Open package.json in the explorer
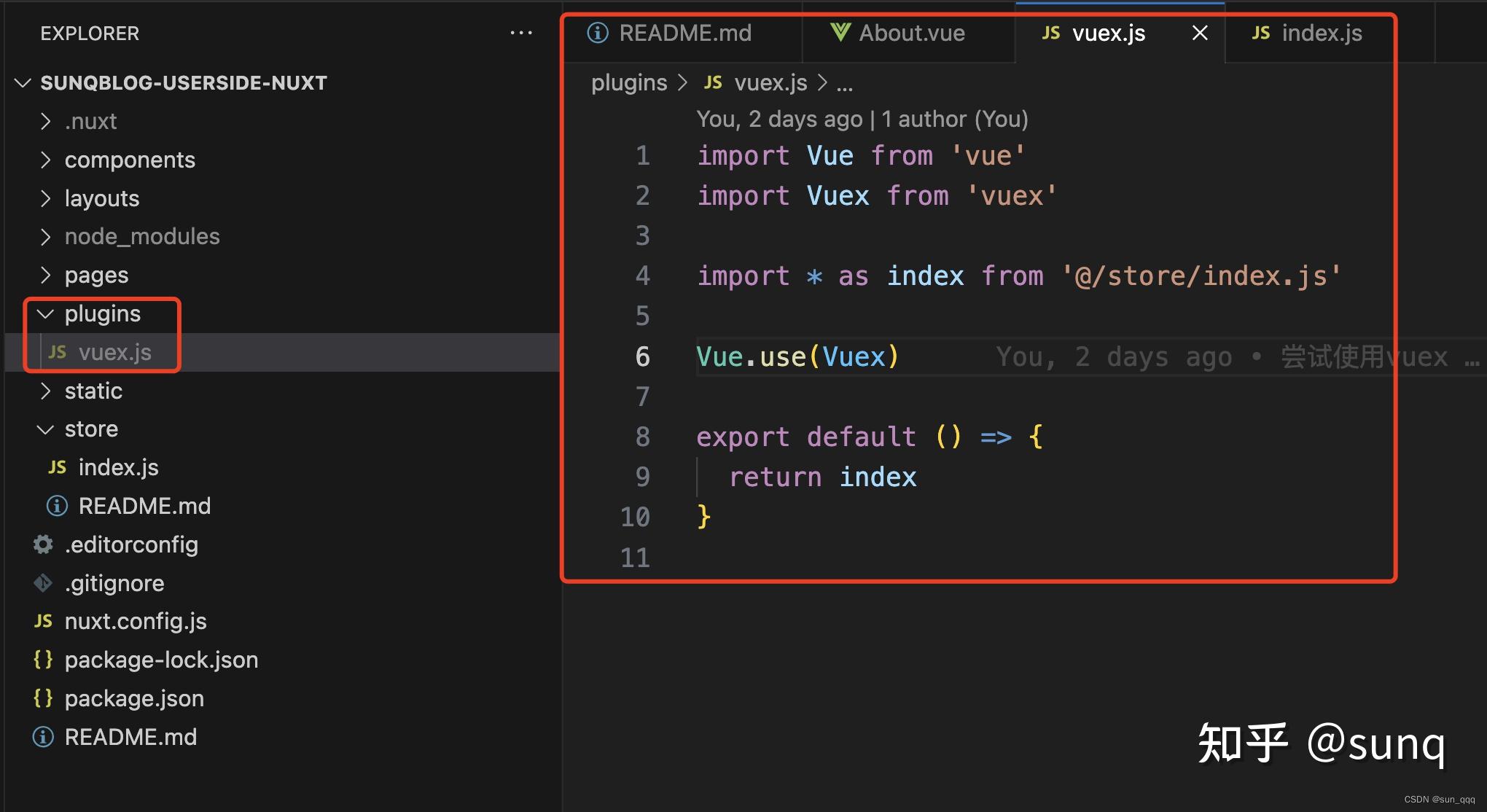Image resolution: width=1487 pixels, height=812 pixels. pos(134,698)
